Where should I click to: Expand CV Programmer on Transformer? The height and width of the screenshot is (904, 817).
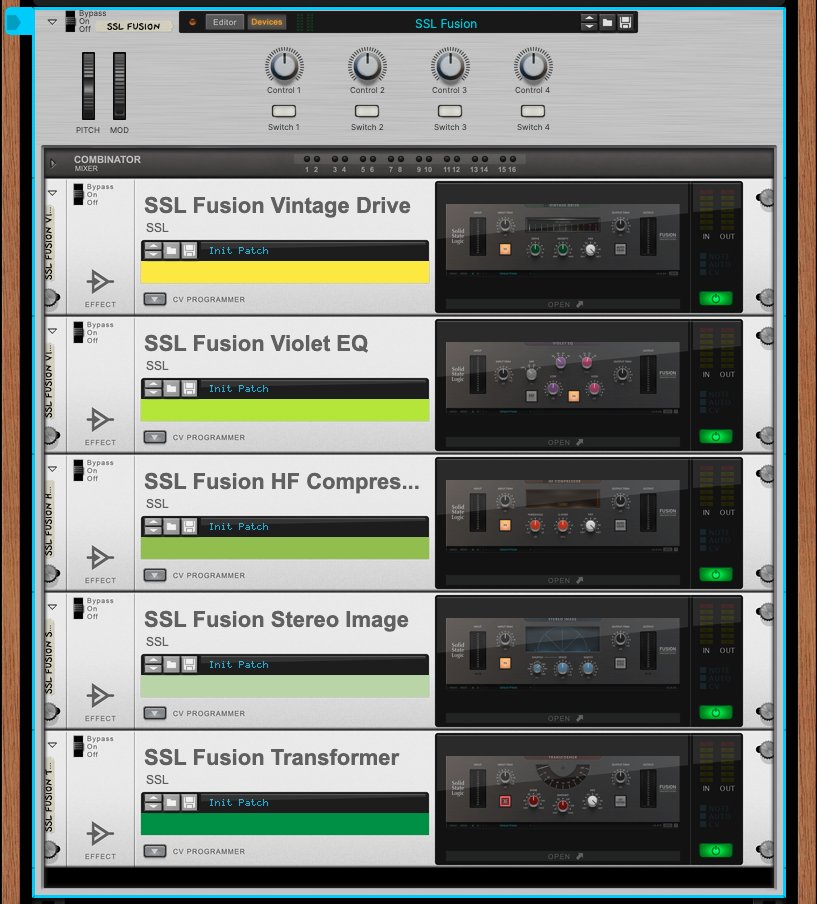pyautogui.click(x=155, y=851)
